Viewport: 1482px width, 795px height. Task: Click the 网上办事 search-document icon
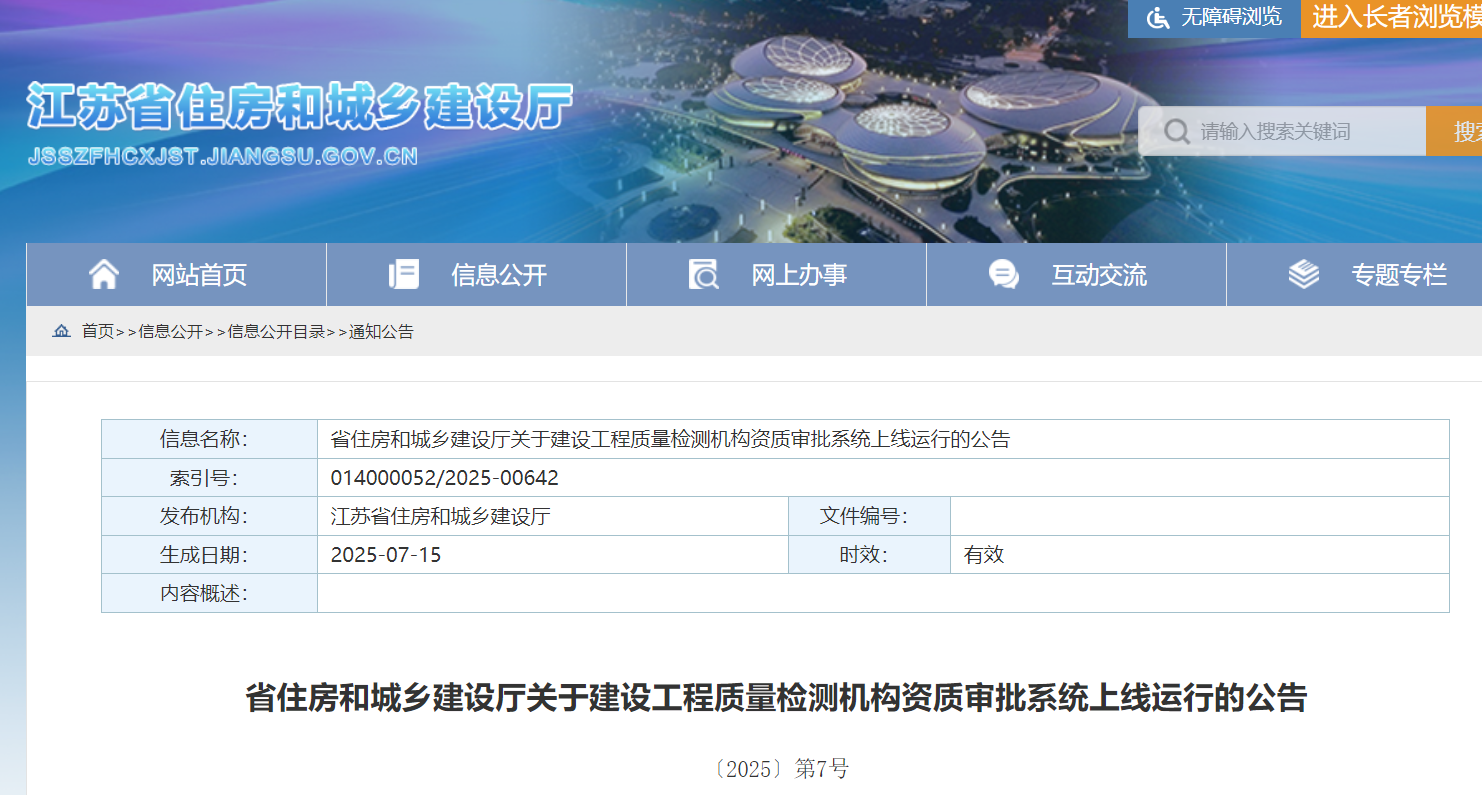tap(704, 274)
